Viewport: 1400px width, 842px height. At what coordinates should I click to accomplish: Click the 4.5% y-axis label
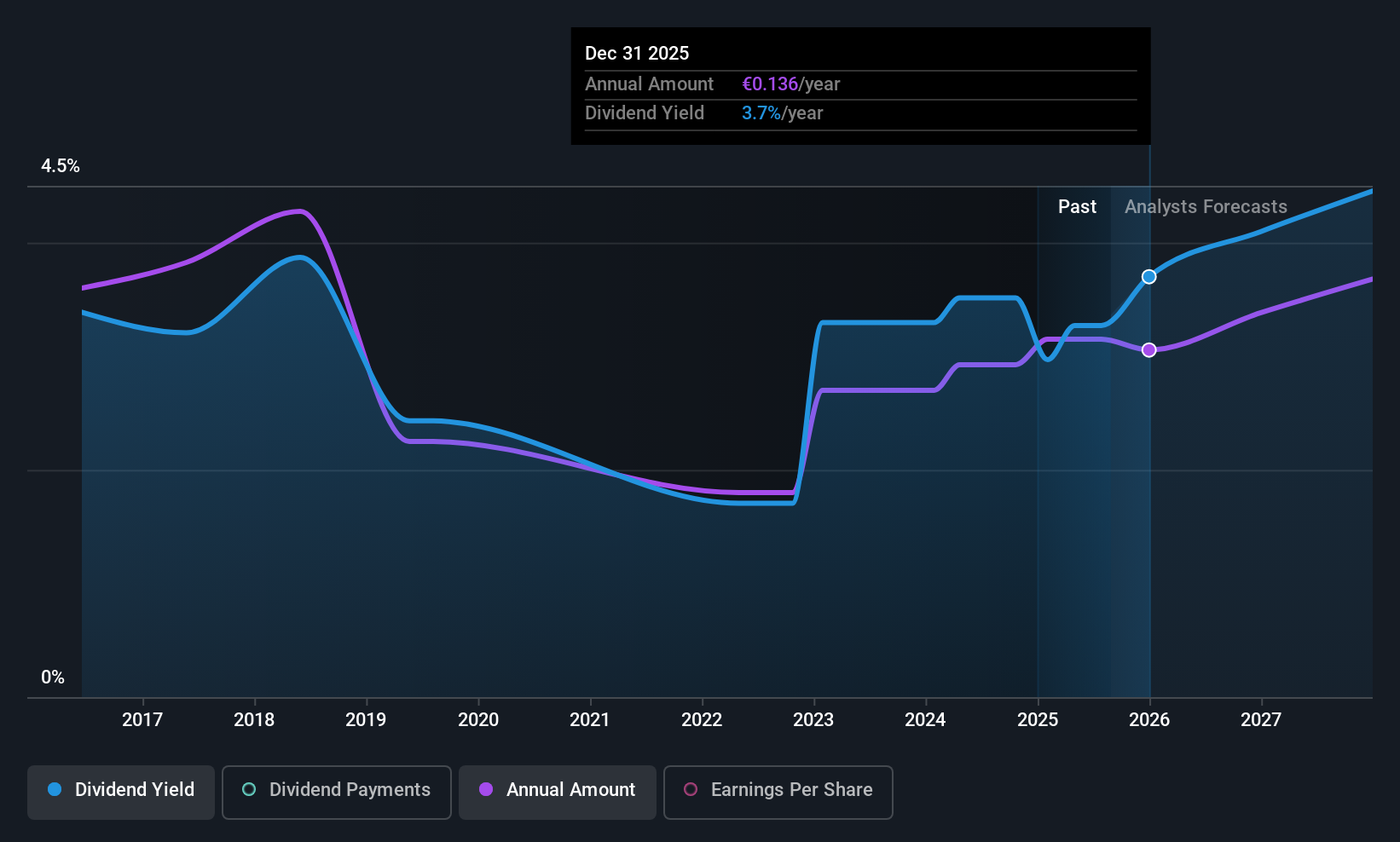click(61, 166)
